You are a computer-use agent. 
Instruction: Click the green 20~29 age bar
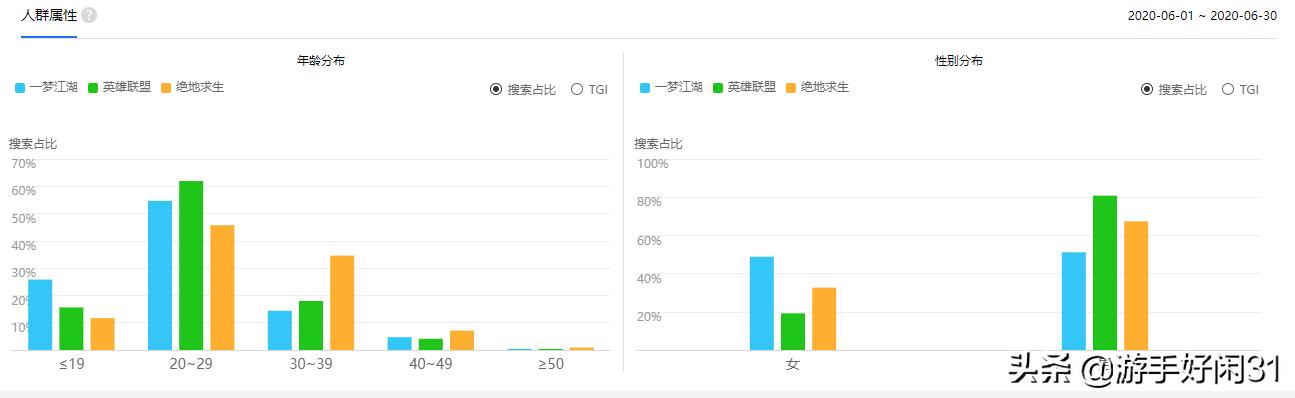click(x=191, y=265)
